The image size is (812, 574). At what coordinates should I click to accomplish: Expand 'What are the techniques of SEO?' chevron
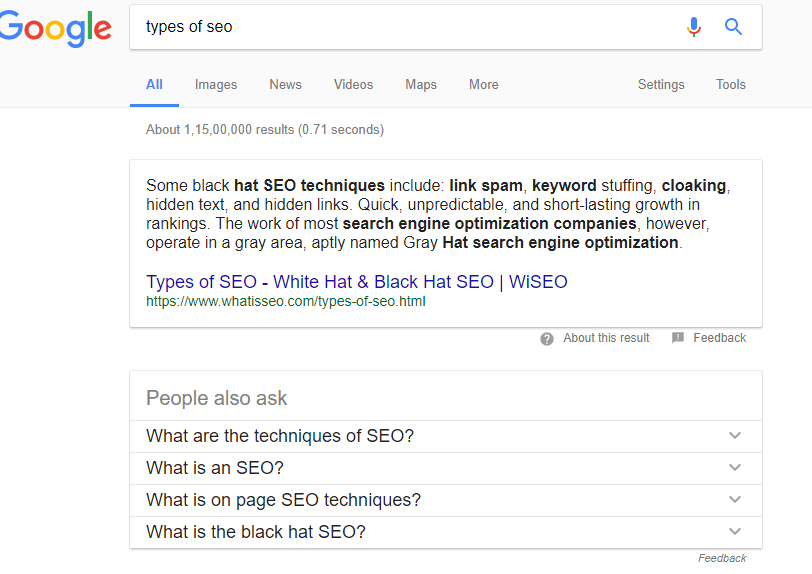(735, 436)
